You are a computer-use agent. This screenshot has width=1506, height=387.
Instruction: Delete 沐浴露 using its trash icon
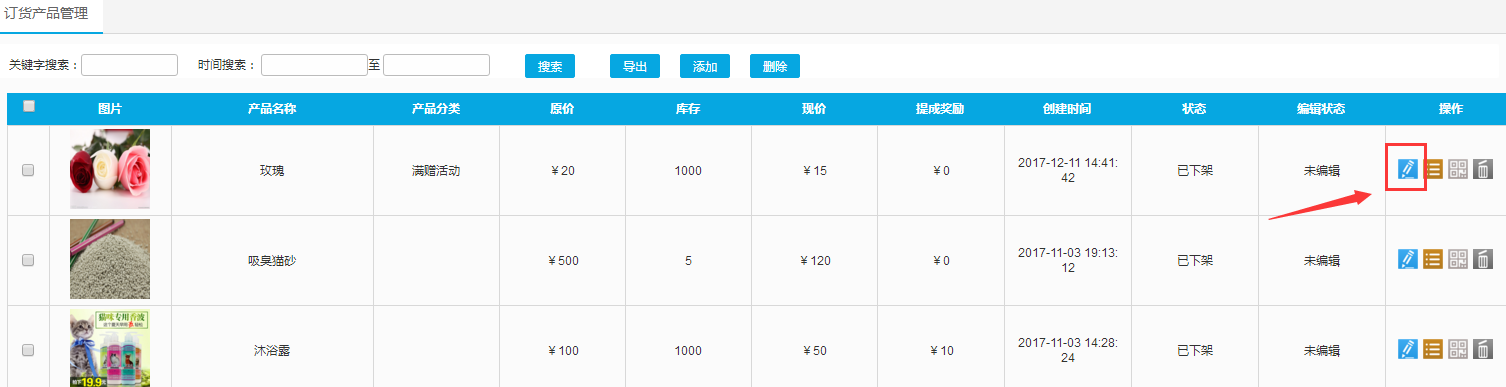pyautogui.click(x=1483, y=349)
